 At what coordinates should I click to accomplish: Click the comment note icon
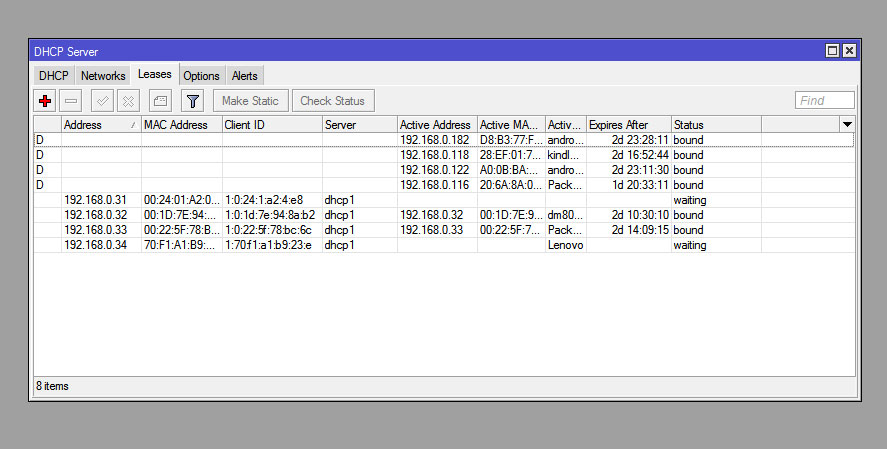pos(160,101)
